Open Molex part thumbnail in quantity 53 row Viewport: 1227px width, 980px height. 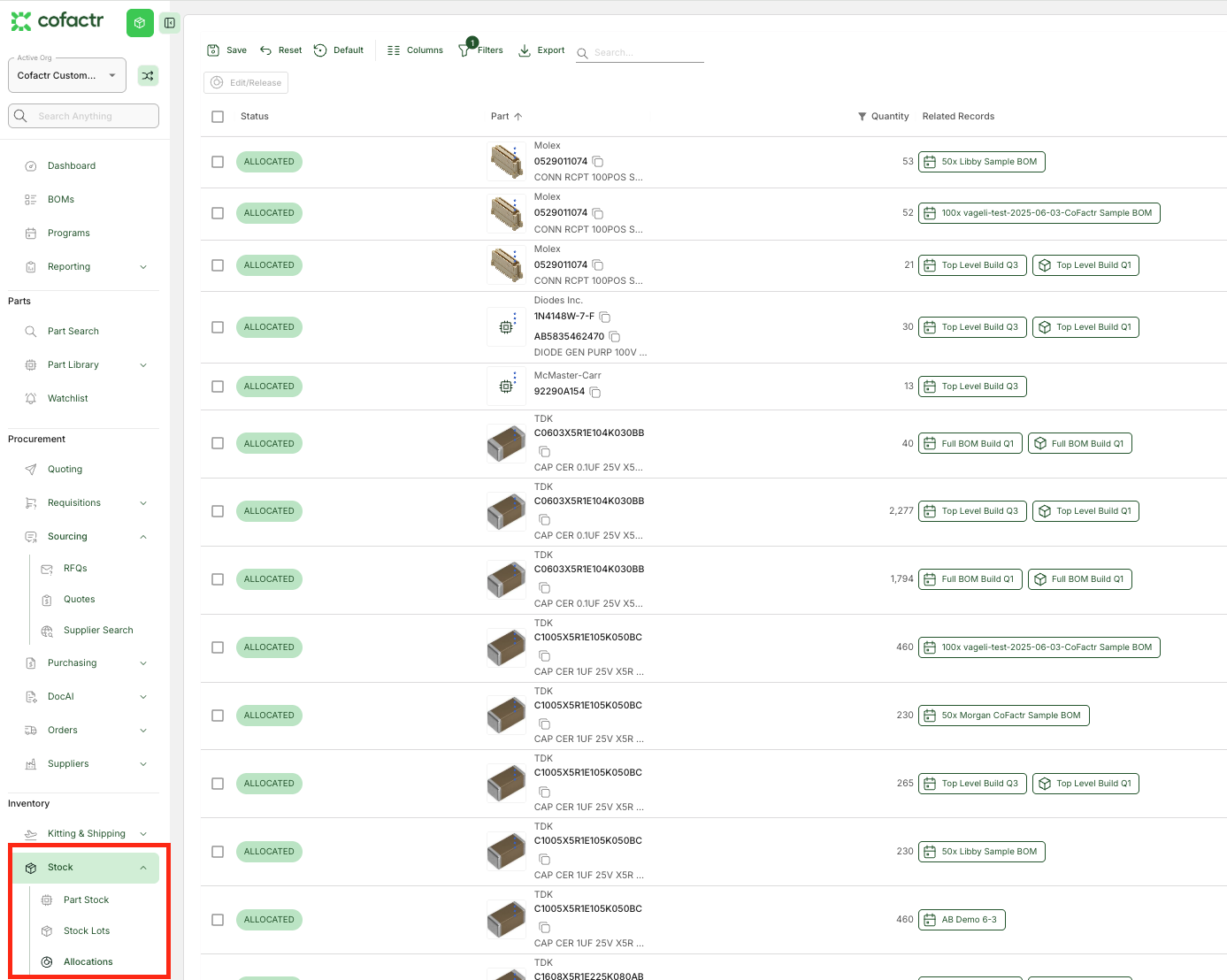(x=507, y=162)
